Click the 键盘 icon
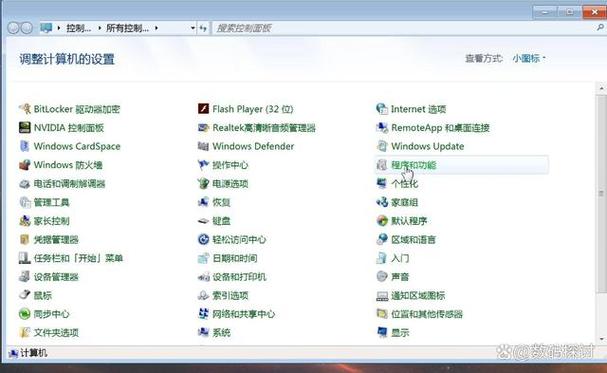 [x=204, y=221]
